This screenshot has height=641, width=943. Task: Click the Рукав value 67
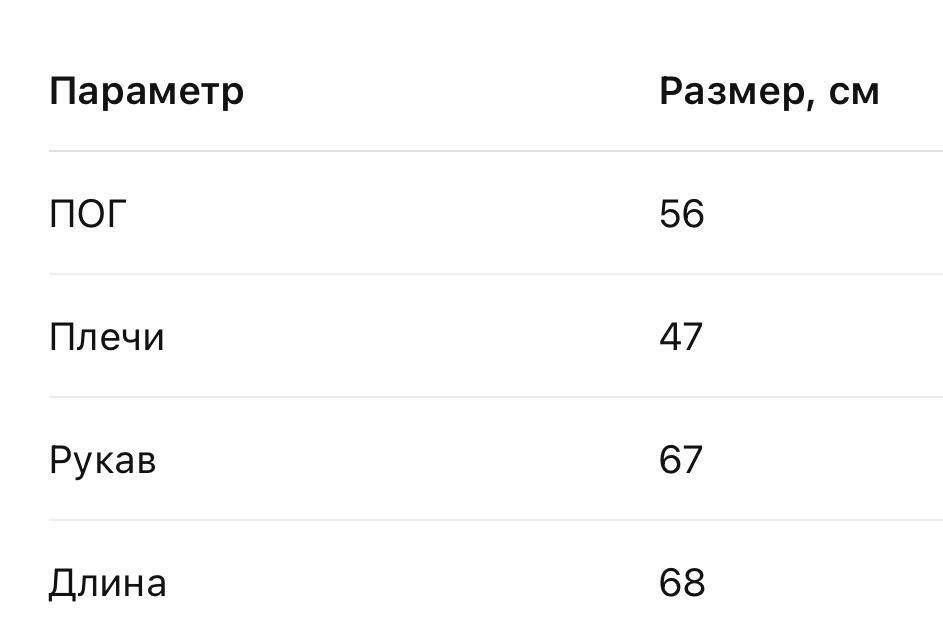(681, 460)
